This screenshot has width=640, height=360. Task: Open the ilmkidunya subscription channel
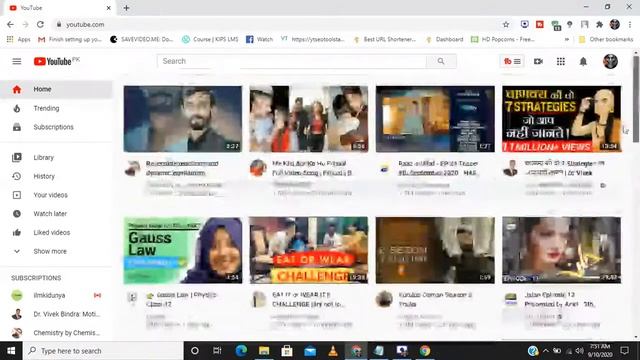pos(56,295)
